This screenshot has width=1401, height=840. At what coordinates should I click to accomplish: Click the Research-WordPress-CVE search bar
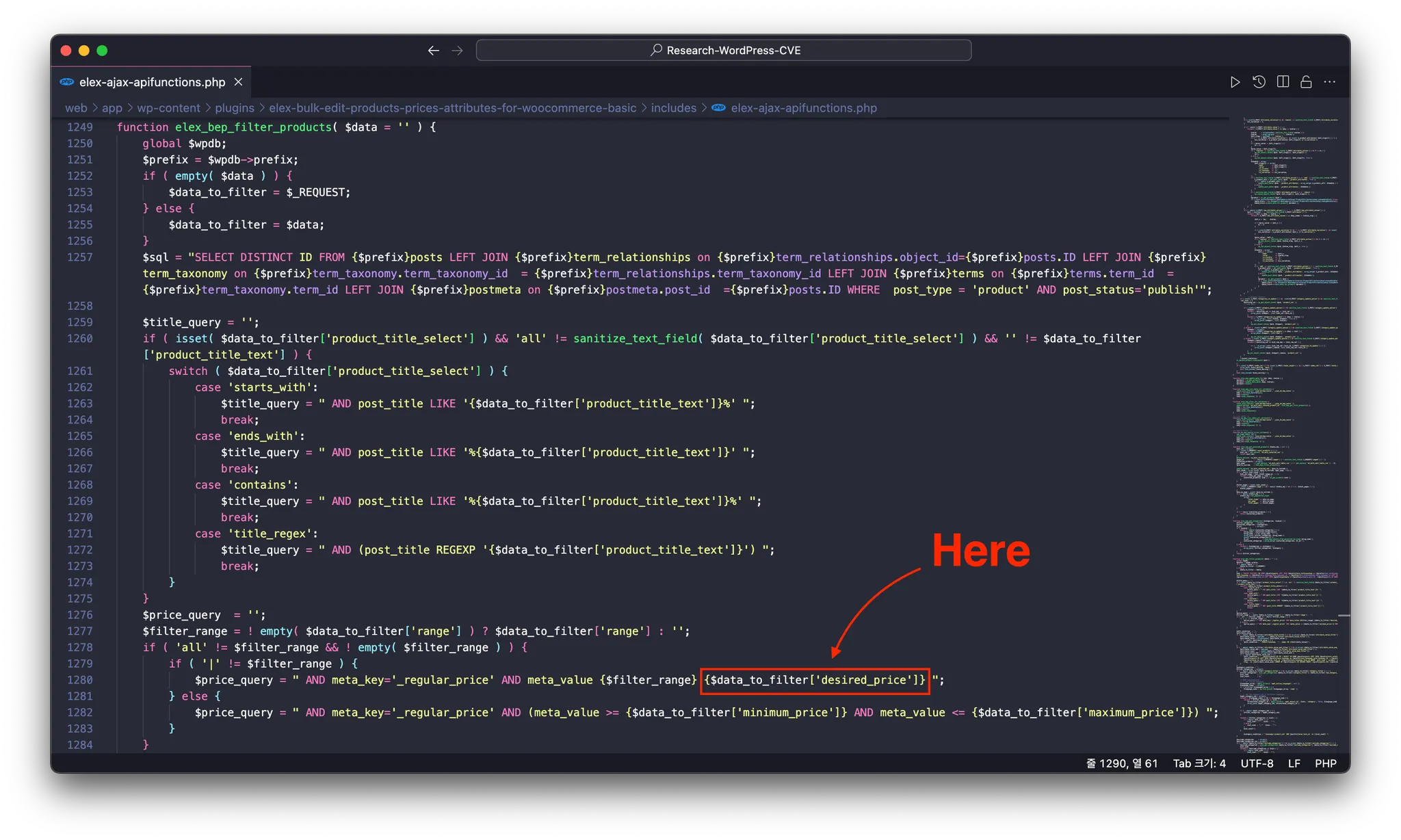click(x=724, y=51)
